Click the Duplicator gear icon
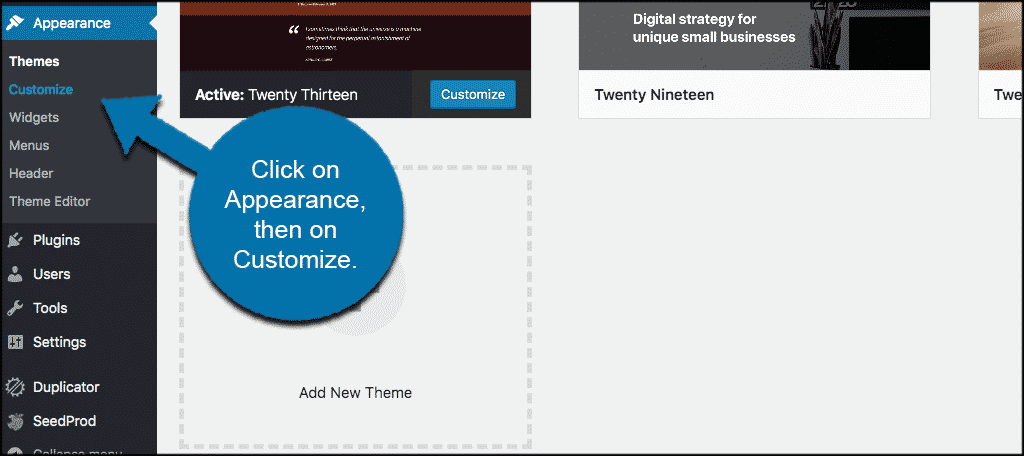Viewport: 1024px width, 456px height. pos(14,387)
